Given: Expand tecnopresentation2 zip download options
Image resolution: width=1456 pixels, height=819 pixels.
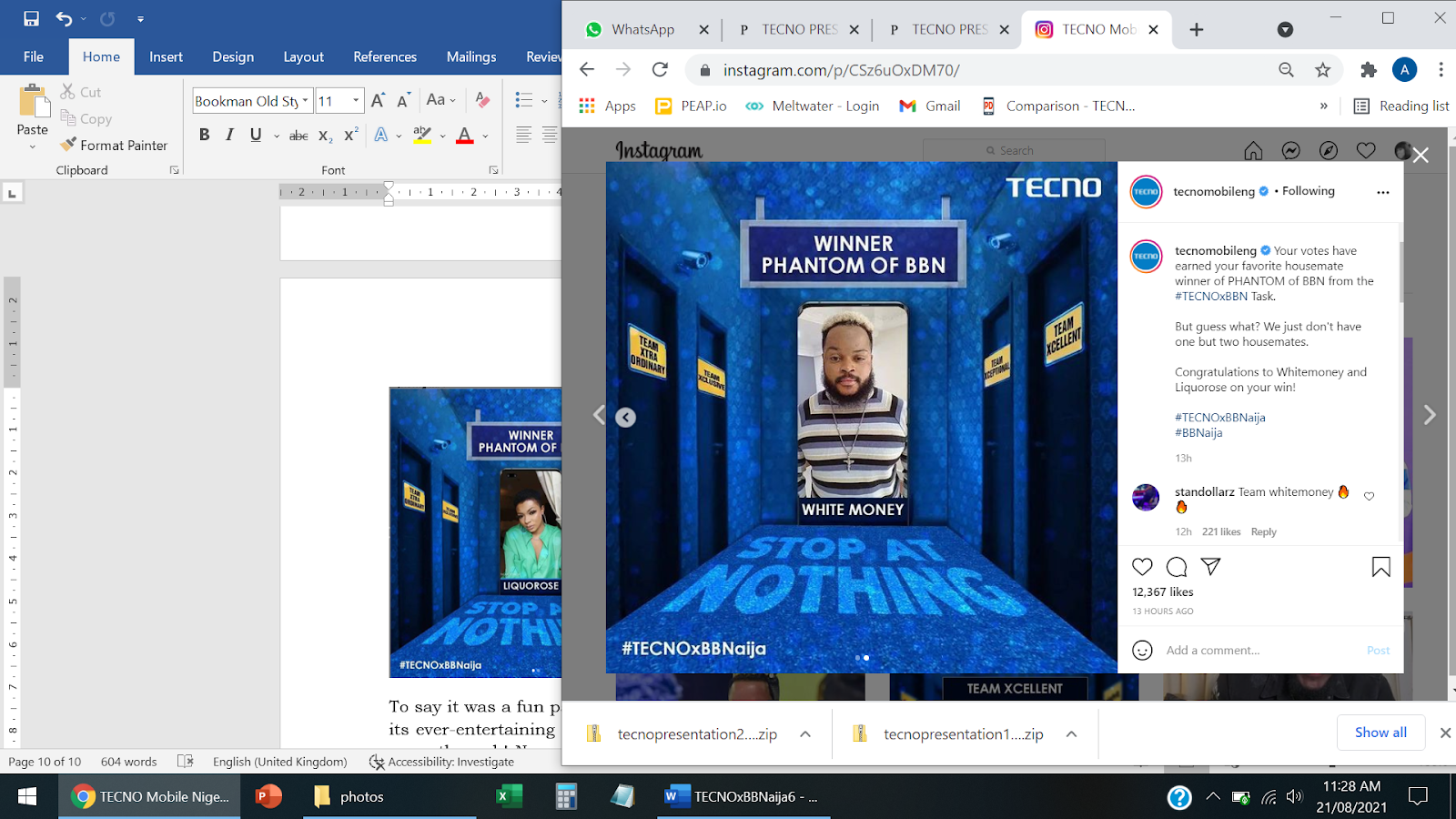Looking at the screenshot, I should (805, 734).
